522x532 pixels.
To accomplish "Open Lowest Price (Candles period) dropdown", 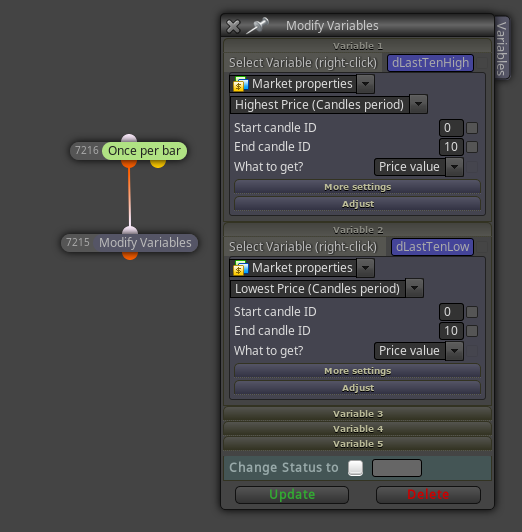I will [414, 288].
